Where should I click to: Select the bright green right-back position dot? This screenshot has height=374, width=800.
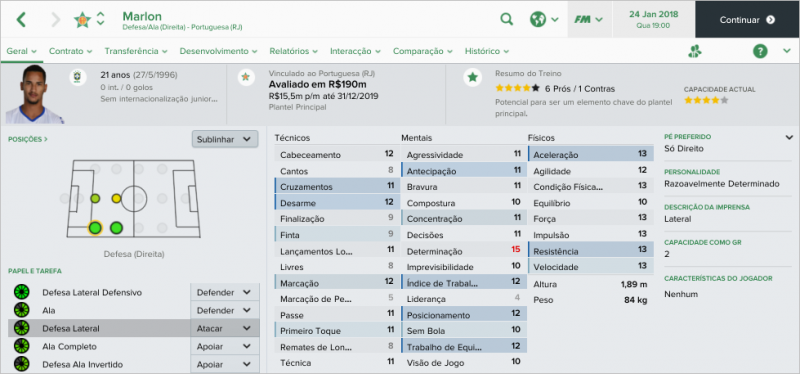(x=95, y=228)
